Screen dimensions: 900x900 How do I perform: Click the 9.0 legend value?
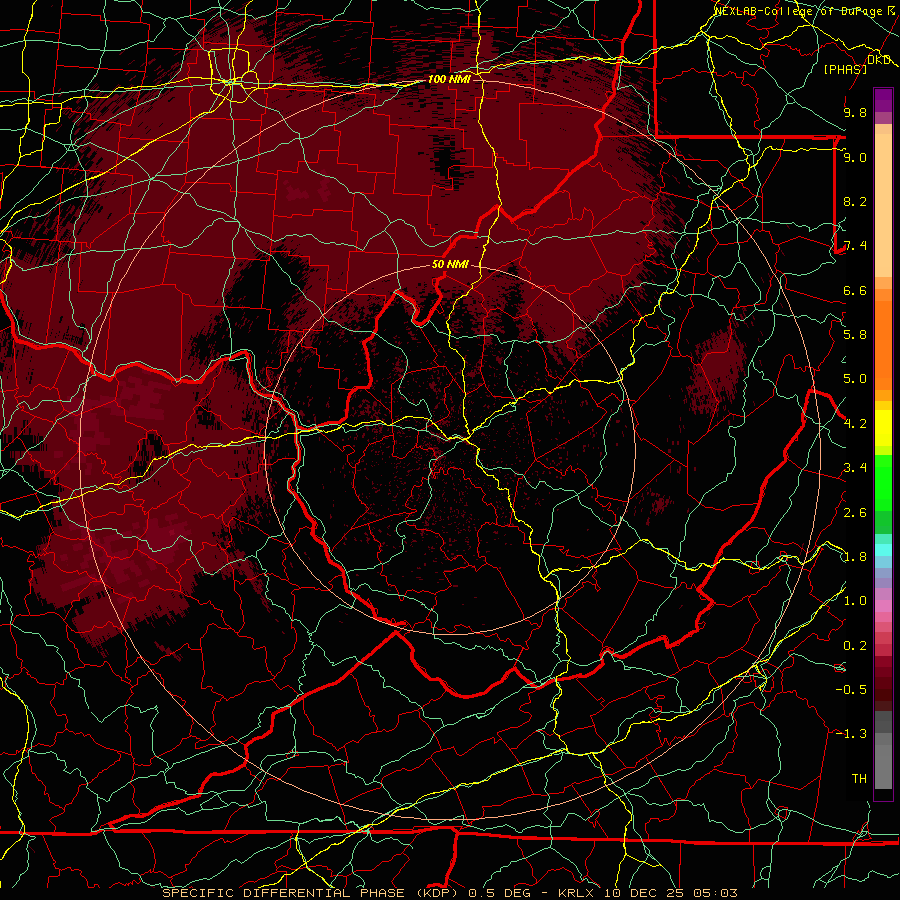click(855, 157)
